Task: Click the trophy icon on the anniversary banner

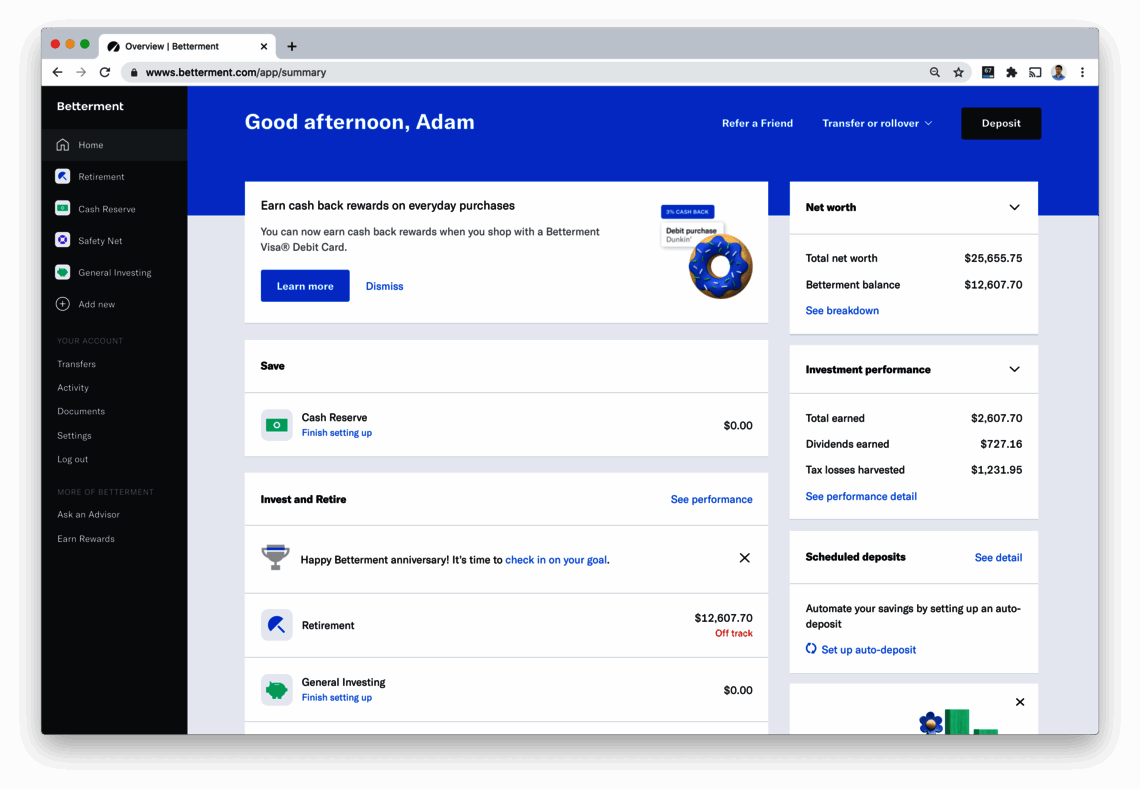Action: tap(274, 558)
